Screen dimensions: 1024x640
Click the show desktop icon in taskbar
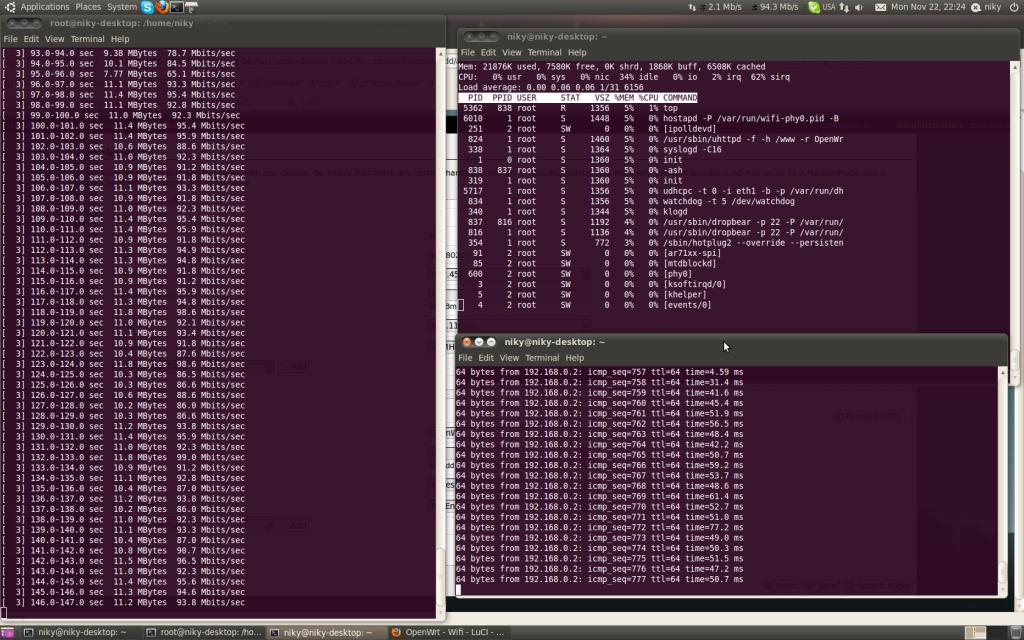(9, 632)
